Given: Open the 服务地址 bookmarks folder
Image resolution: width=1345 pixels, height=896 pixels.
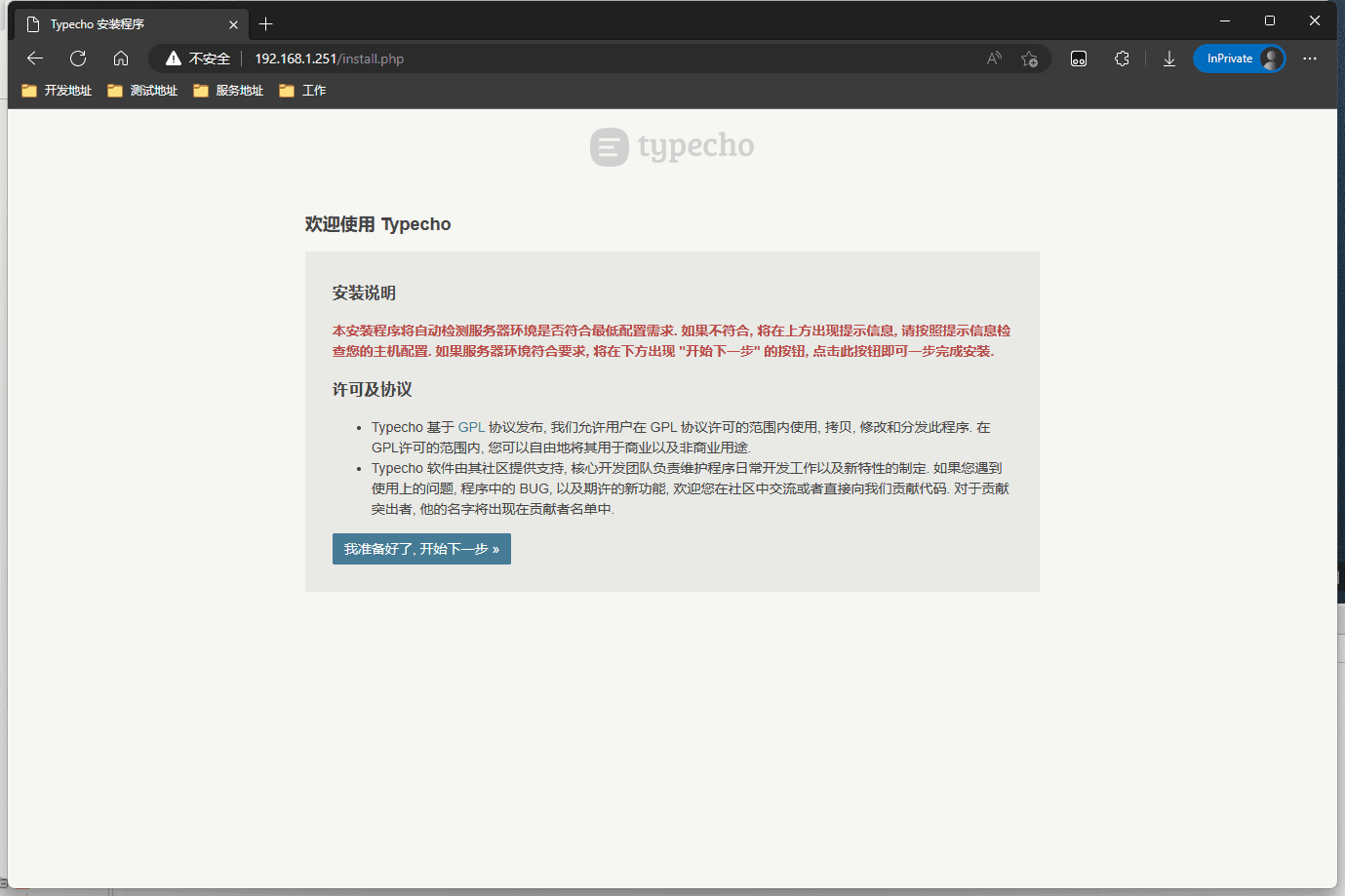Looking at the screenshot, I should (x=228, y=91).
